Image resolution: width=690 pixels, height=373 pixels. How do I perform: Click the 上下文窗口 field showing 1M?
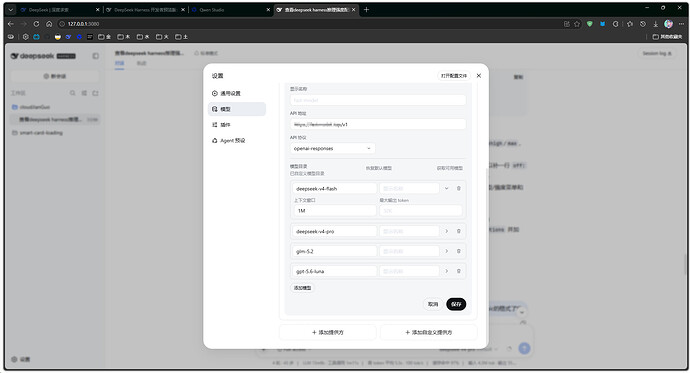click(x=334, y=211)
